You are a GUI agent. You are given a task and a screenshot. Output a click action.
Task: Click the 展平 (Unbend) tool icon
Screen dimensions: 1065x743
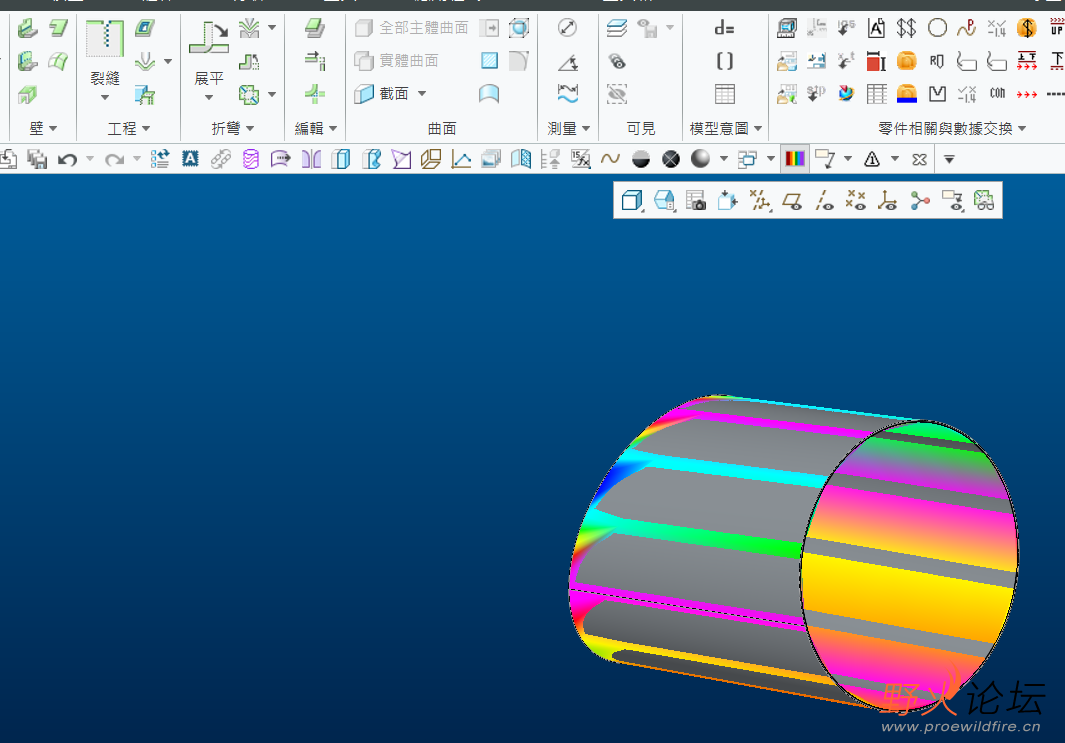point(209,37)
